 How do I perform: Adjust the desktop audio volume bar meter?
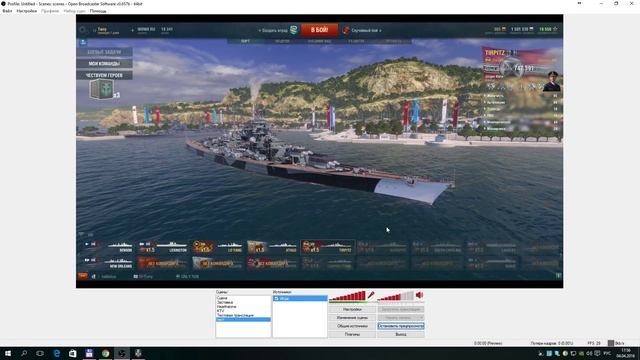[x=396, y=296]
